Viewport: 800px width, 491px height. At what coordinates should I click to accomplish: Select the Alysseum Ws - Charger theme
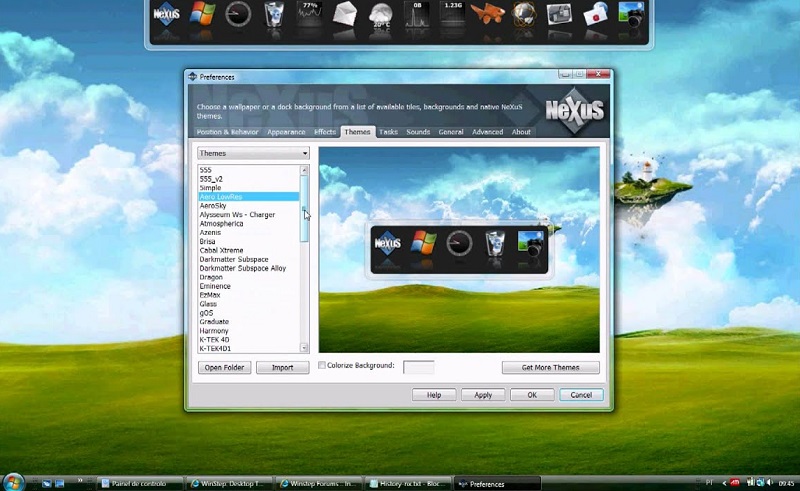coord(248,215)
